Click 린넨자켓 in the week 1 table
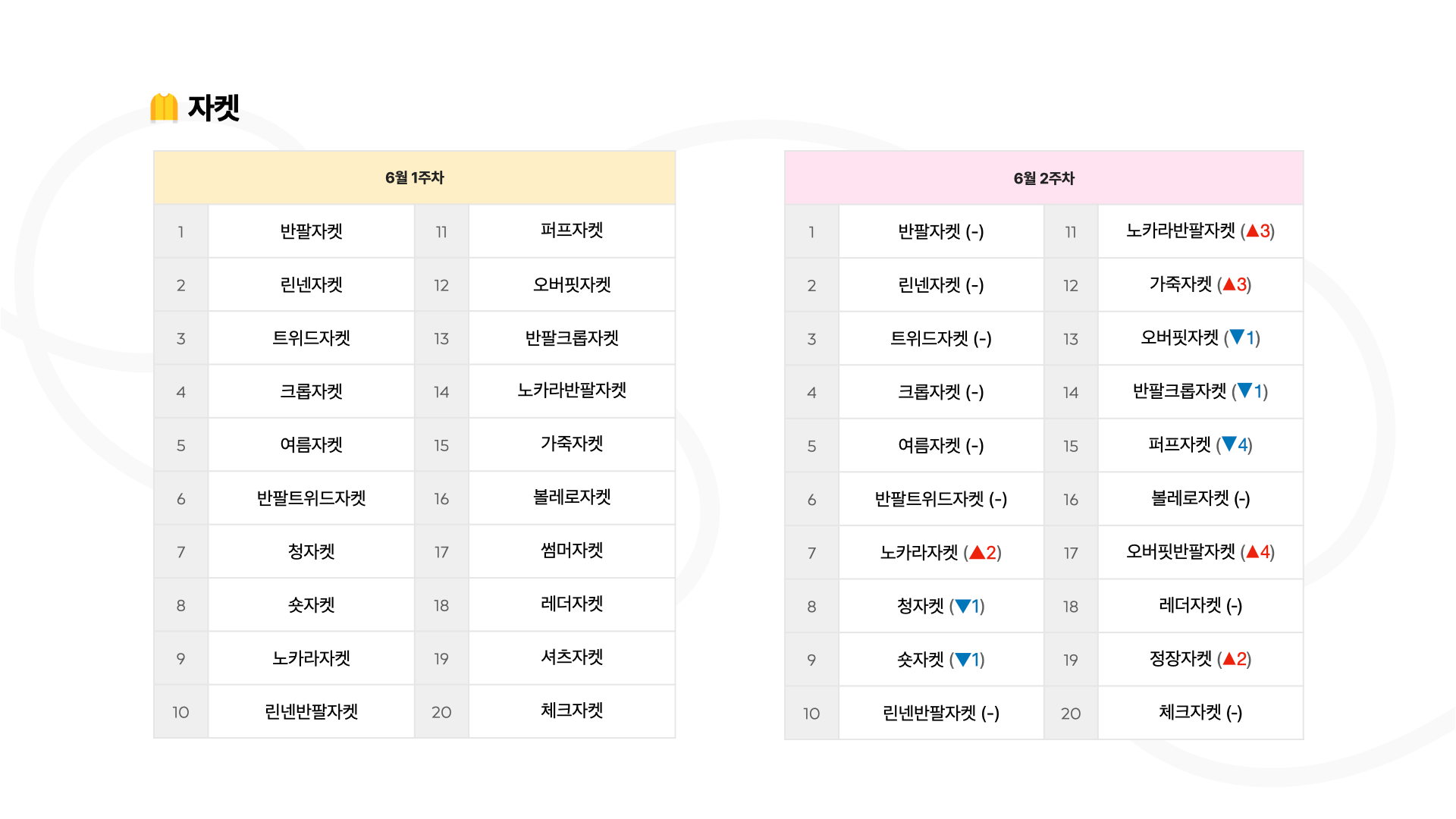1456x819 pixels. [x=311, y=284]
